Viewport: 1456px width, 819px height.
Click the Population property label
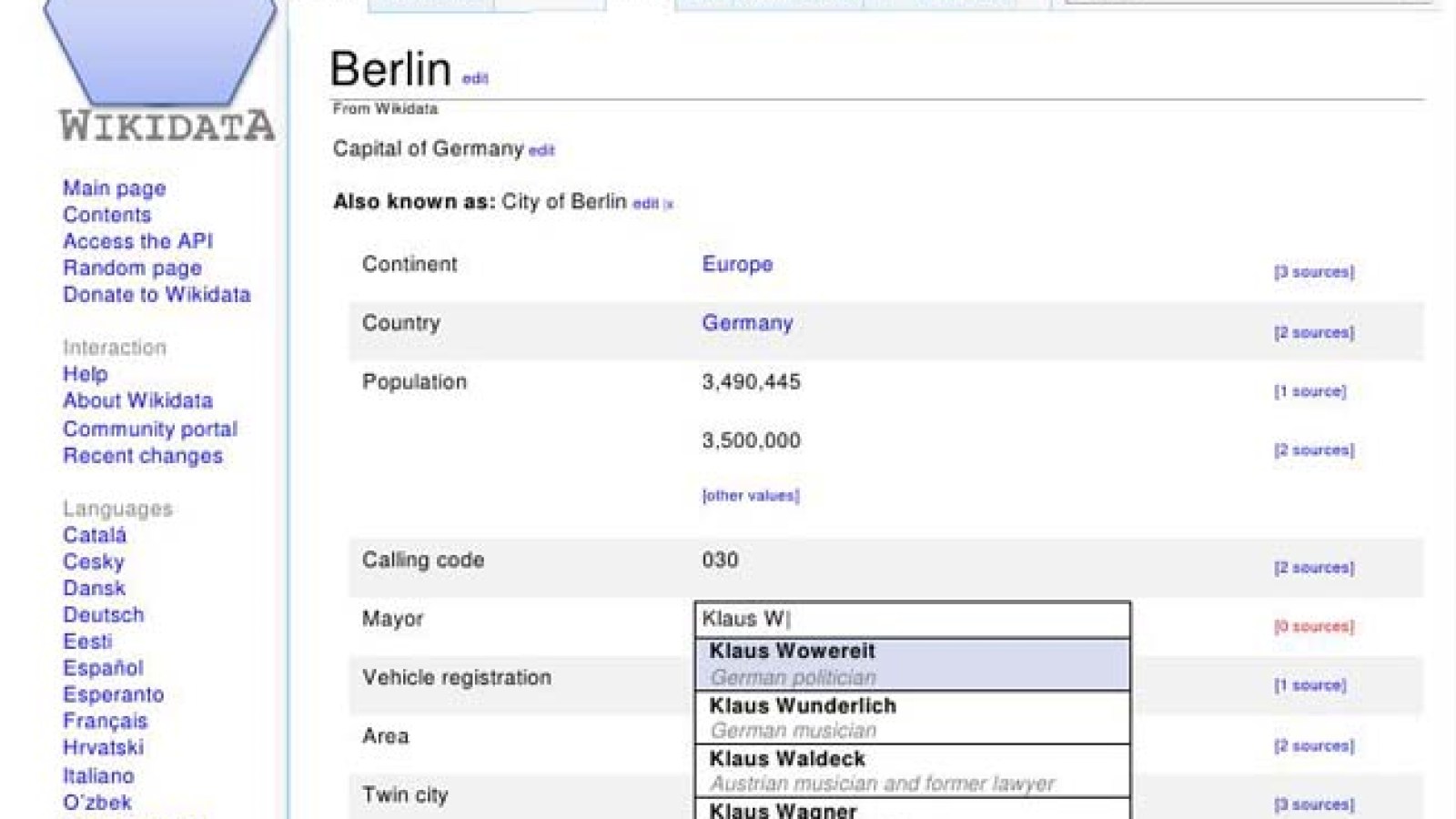[414, 382]
